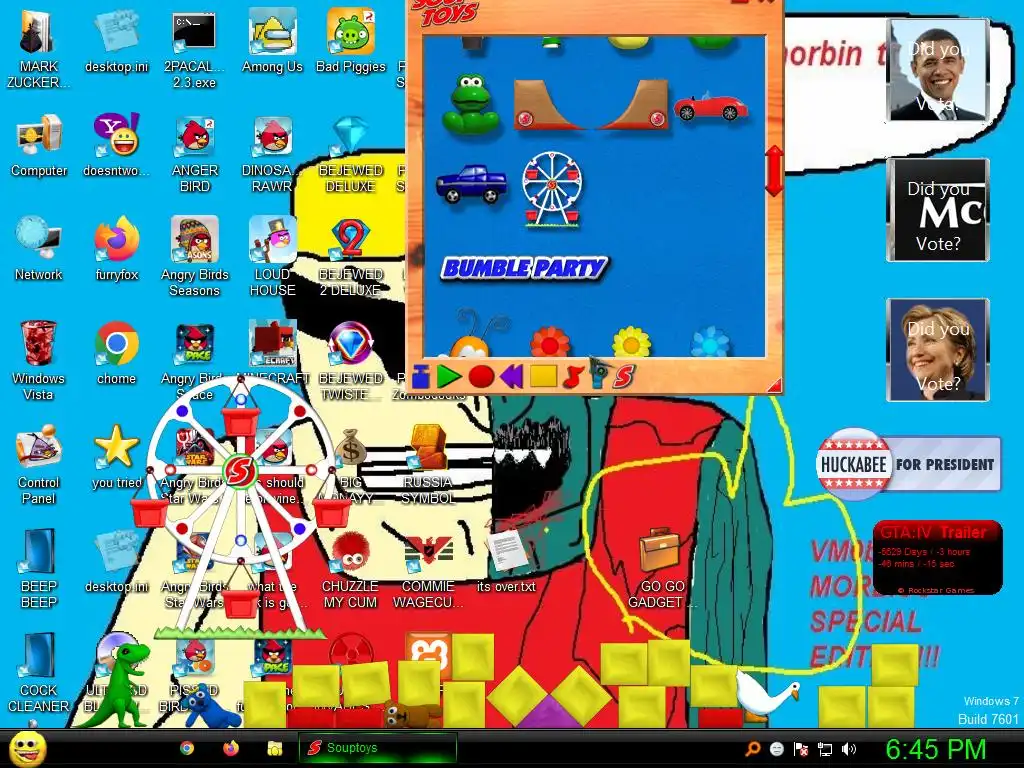Click the 6:45 PM taskbar clock
1024x768 pixels.
click(935, 749)
